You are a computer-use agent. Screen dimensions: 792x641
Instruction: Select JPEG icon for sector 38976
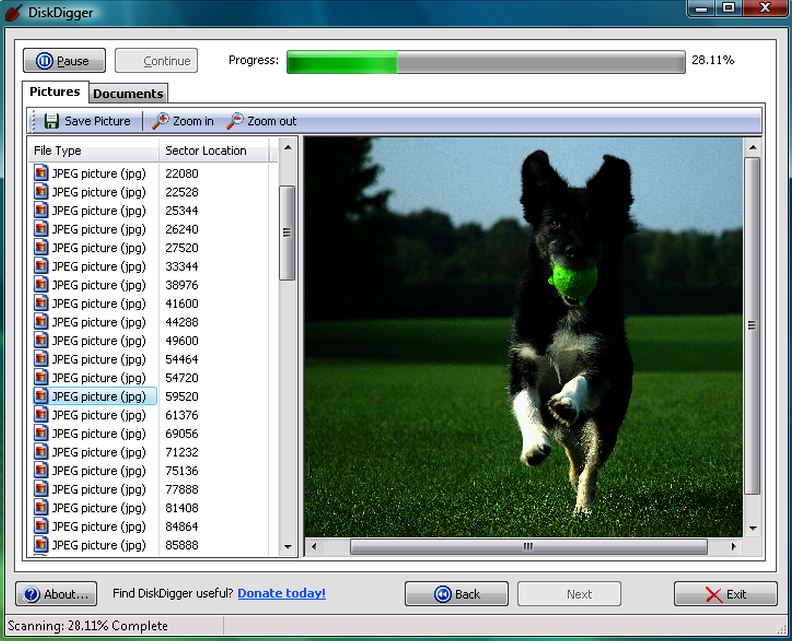[41, 285]
